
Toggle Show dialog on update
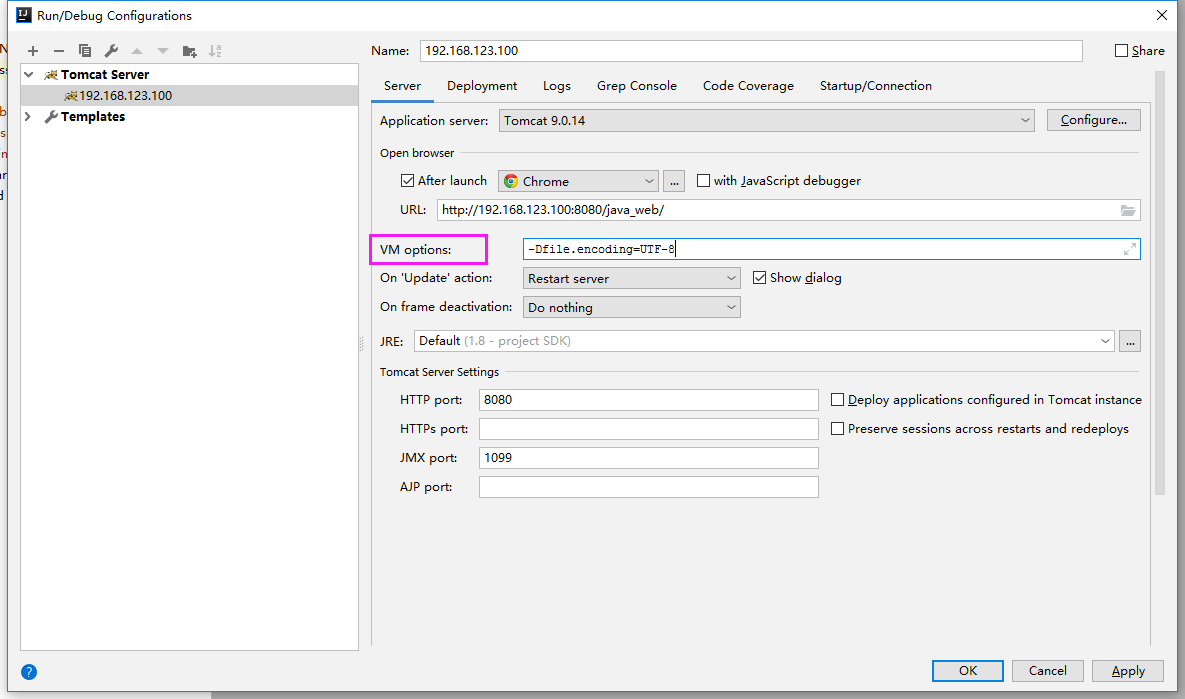(760, 277)
